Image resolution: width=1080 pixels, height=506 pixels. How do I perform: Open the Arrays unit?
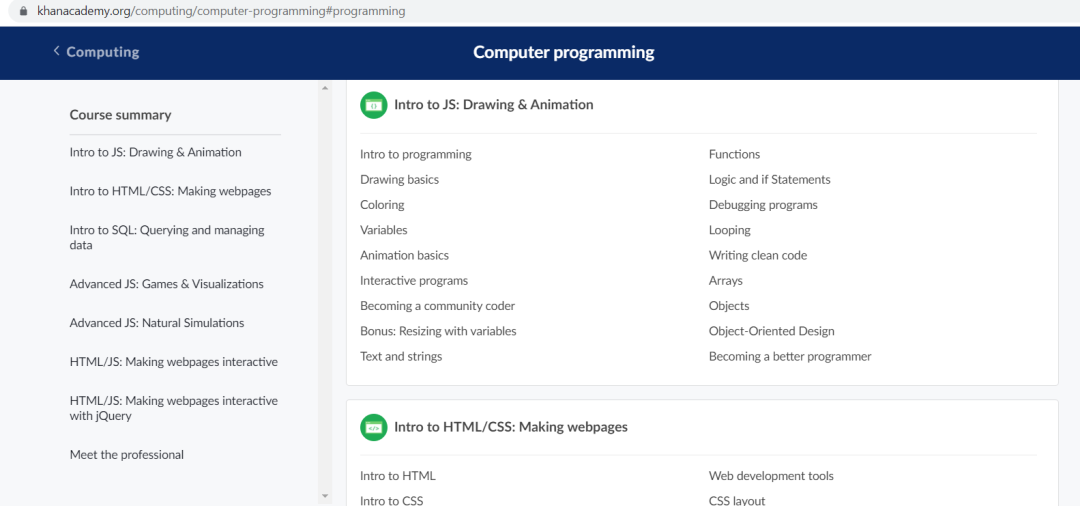(725, 281)
